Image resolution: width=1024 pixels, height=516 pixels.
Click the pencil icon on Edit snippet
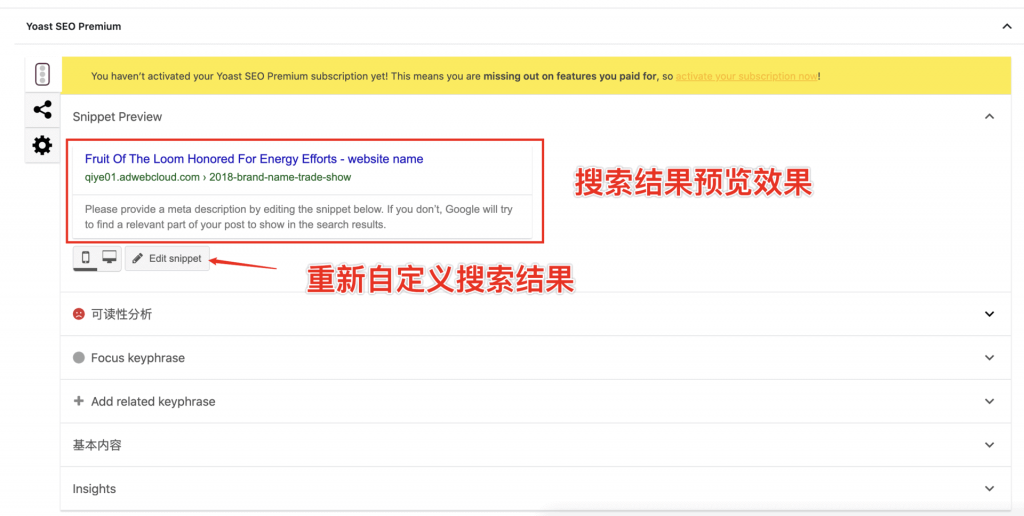[x=137, y=259]
